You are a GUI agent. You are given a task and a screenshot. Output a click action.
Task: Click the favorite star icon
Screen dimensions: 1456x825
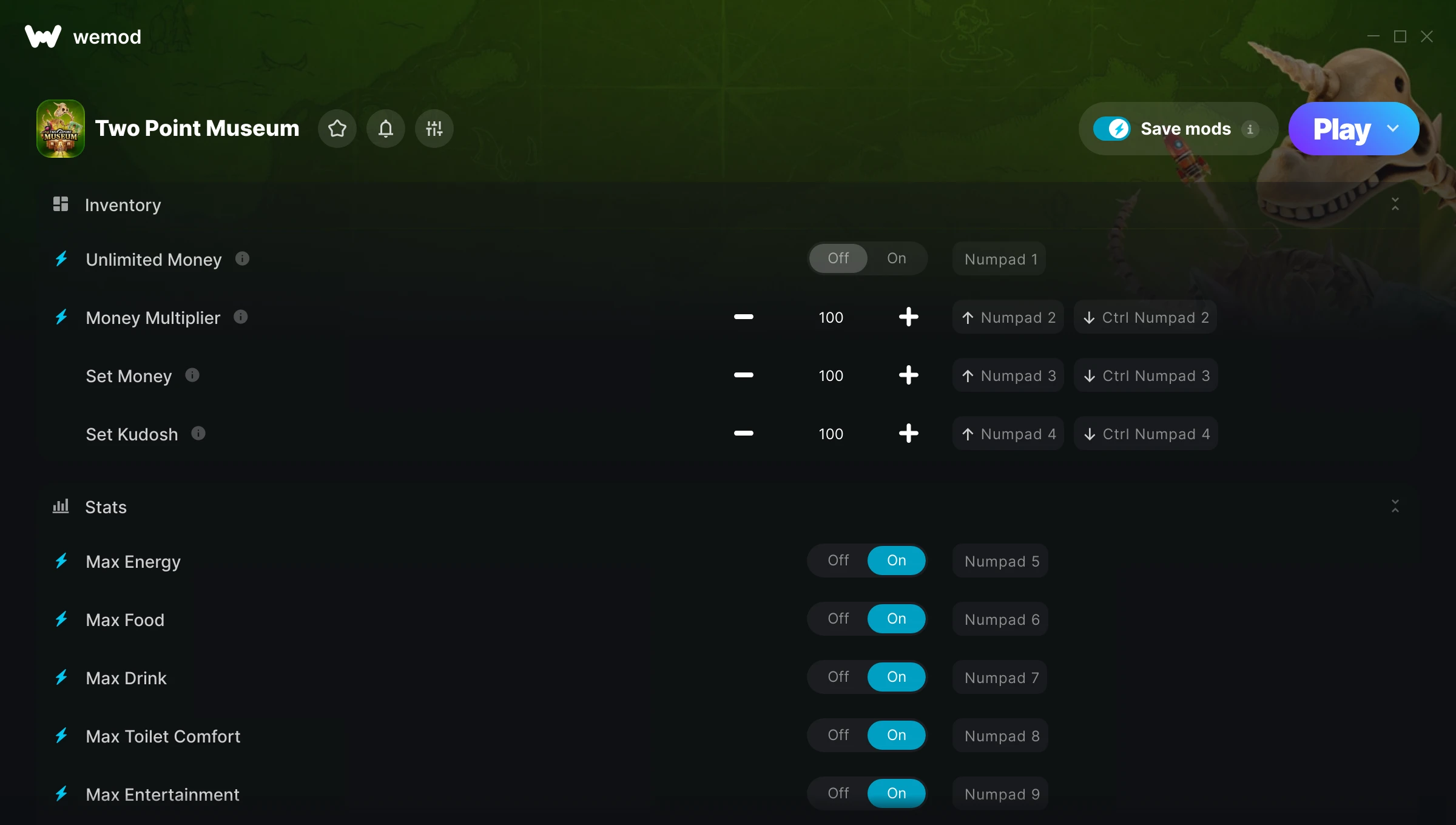pos(337,129)
